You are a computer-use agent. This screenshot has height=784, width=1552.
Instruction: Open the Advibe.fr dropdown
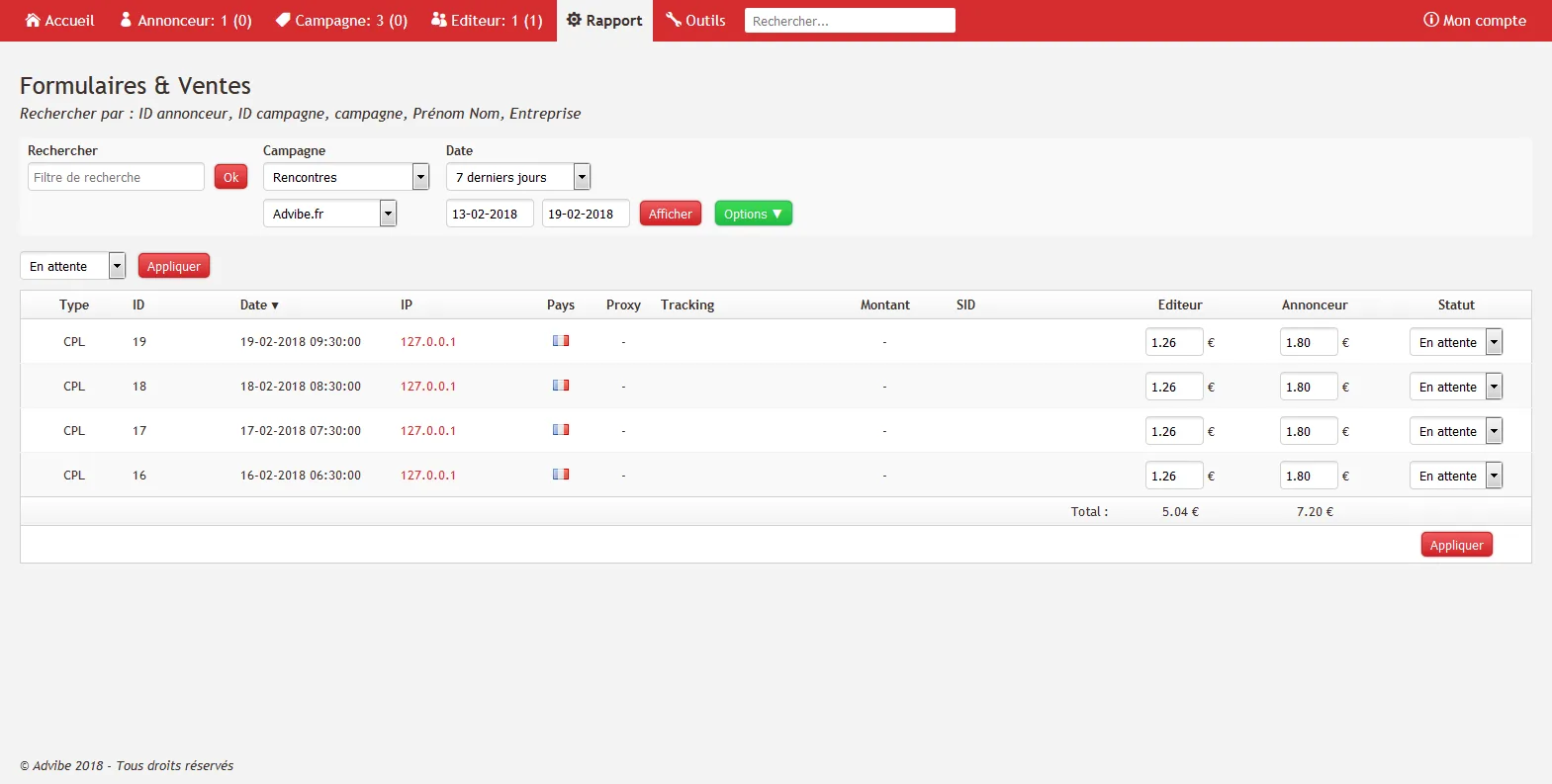[x=329, y=214]
